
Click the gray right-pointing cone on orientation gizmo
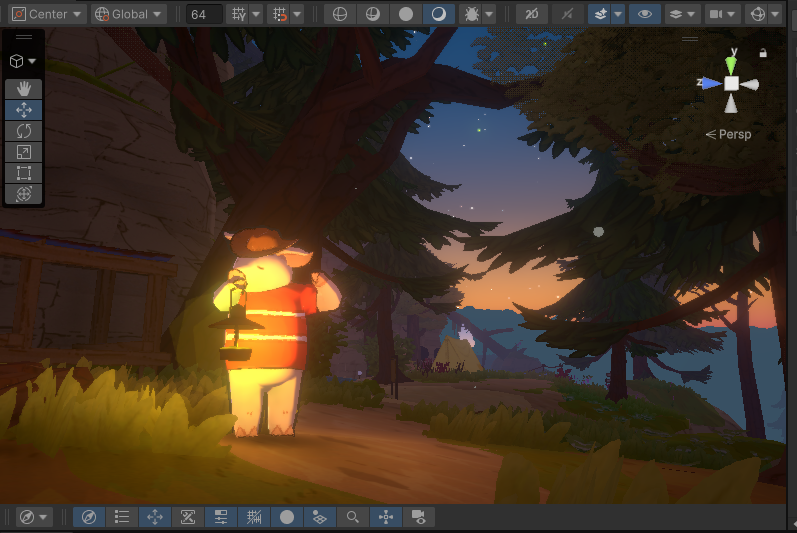pos(750,84)
